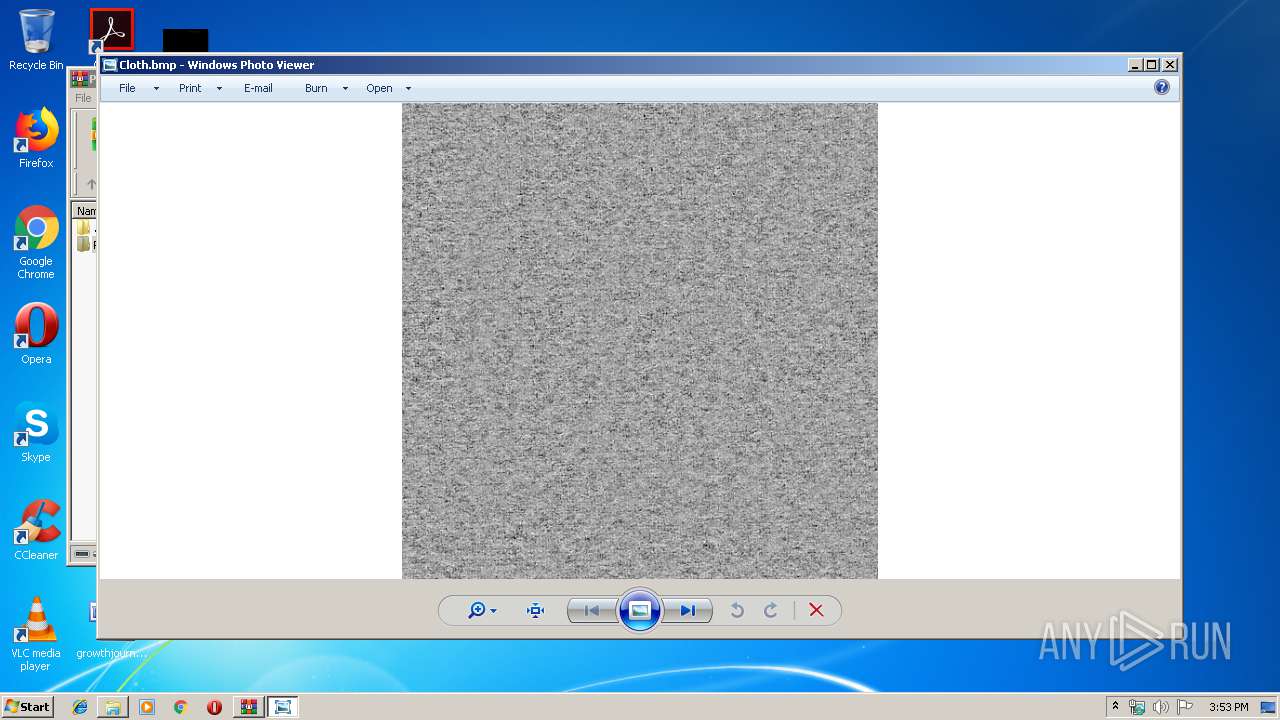Open the zoom magnifier control
Viewport: 1280px width, 720px height.
477,610
